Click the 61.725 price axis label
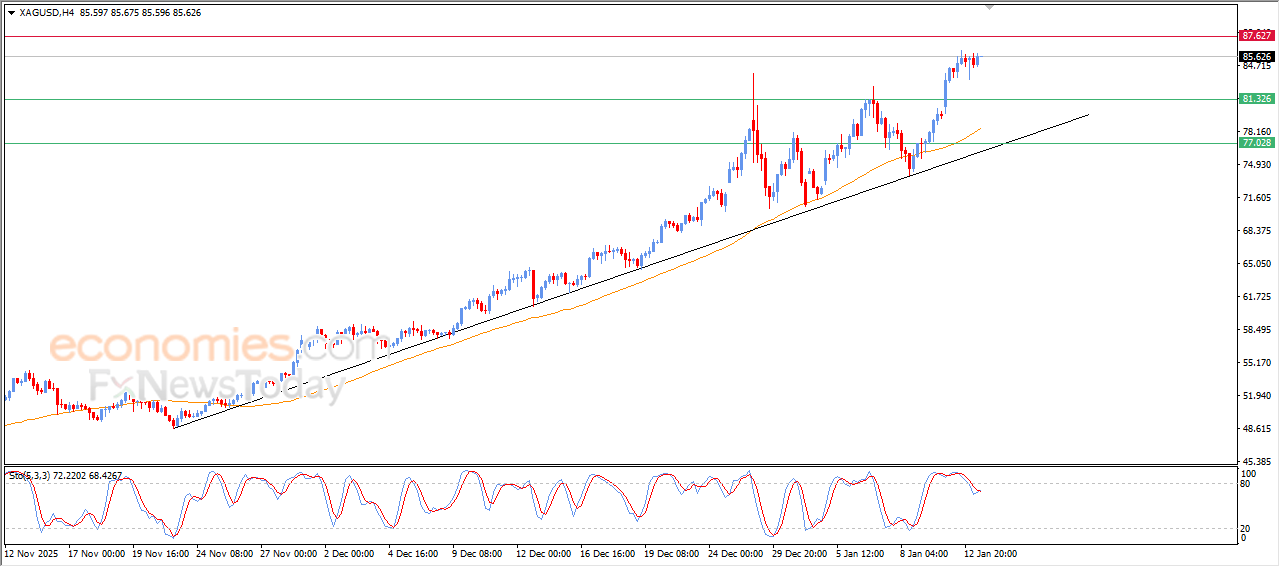Viewport: 1280px width, 567px height. point(1256,297)
